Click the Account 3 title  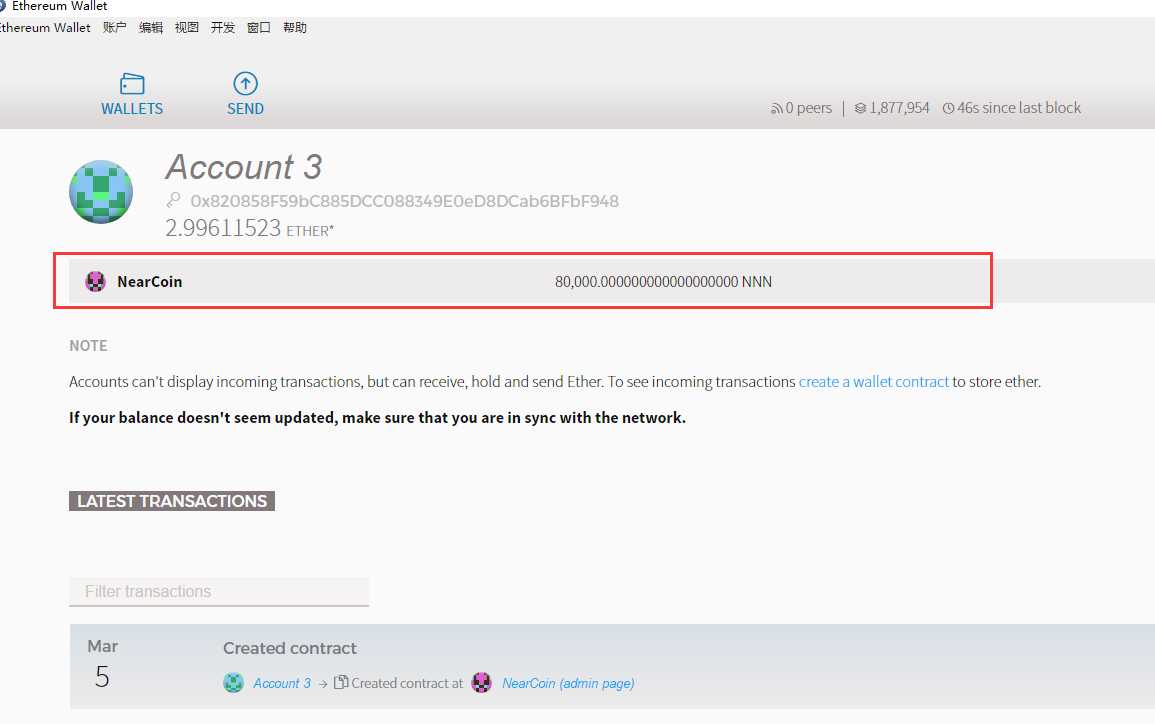point(244,167)
